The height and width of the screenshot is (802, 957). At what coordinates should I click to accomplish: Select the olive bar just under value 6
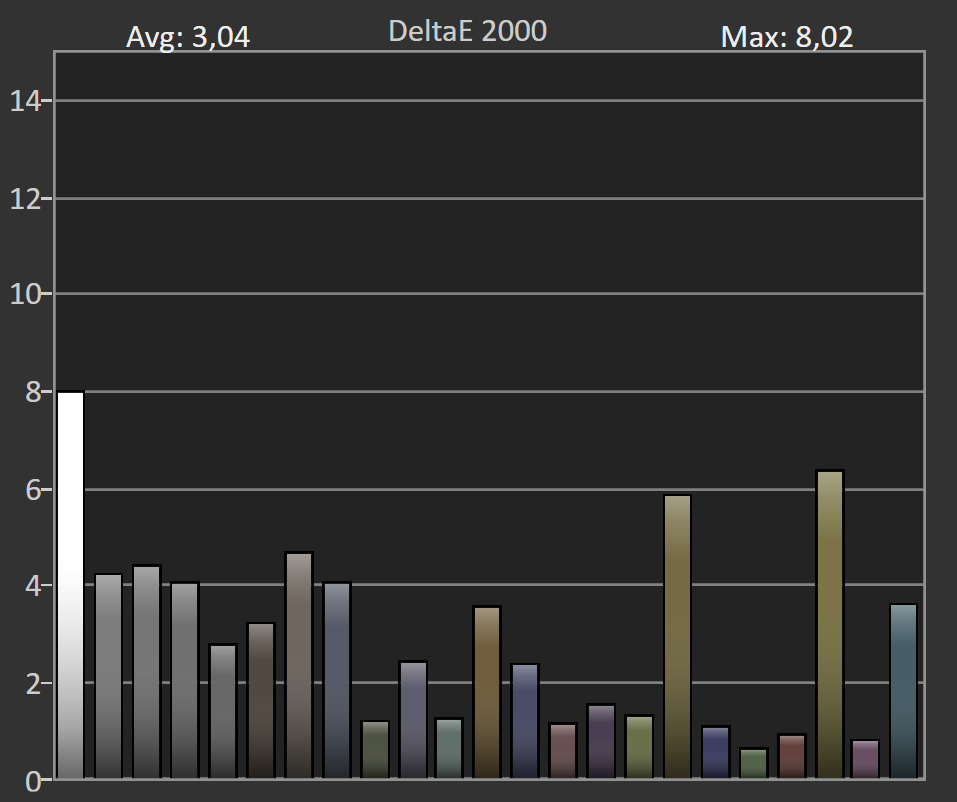[x=677, y=636]
